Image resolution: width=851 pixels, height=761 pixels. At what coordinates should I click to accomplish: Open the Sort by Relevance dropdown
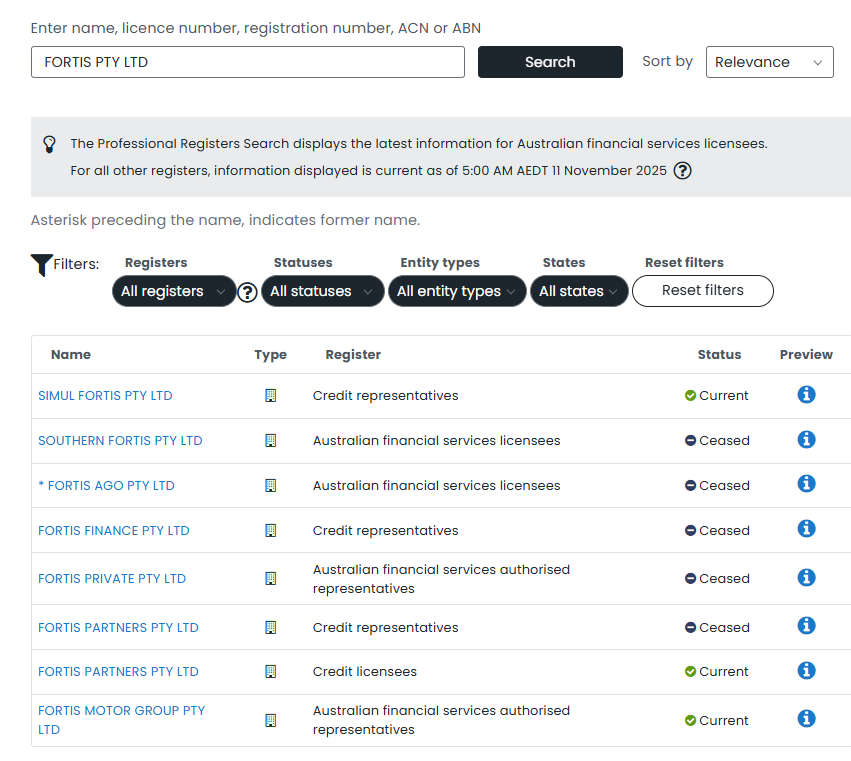click(769, 62)
